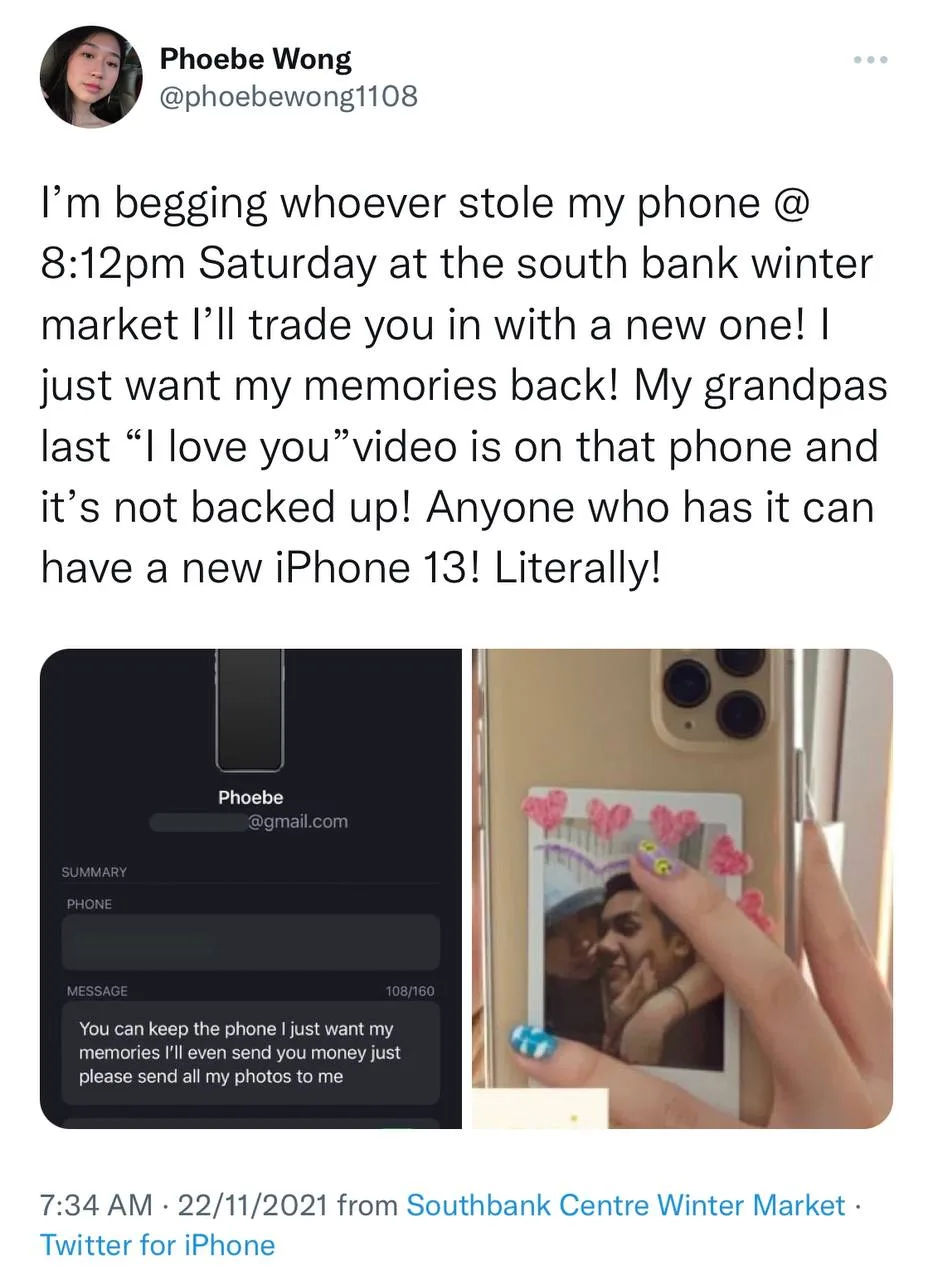
Task: Open the three-dot more options menu
Action: [870, 60]
